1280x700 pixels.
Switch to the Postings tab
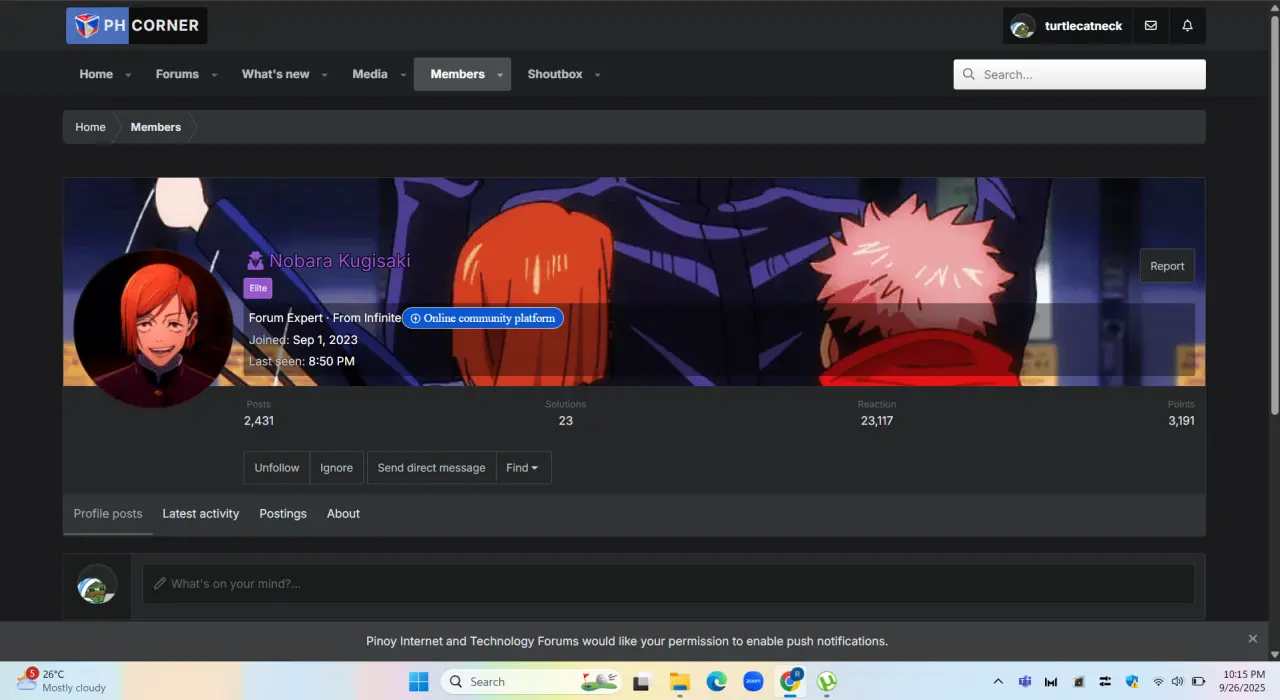tap(283, 514)
